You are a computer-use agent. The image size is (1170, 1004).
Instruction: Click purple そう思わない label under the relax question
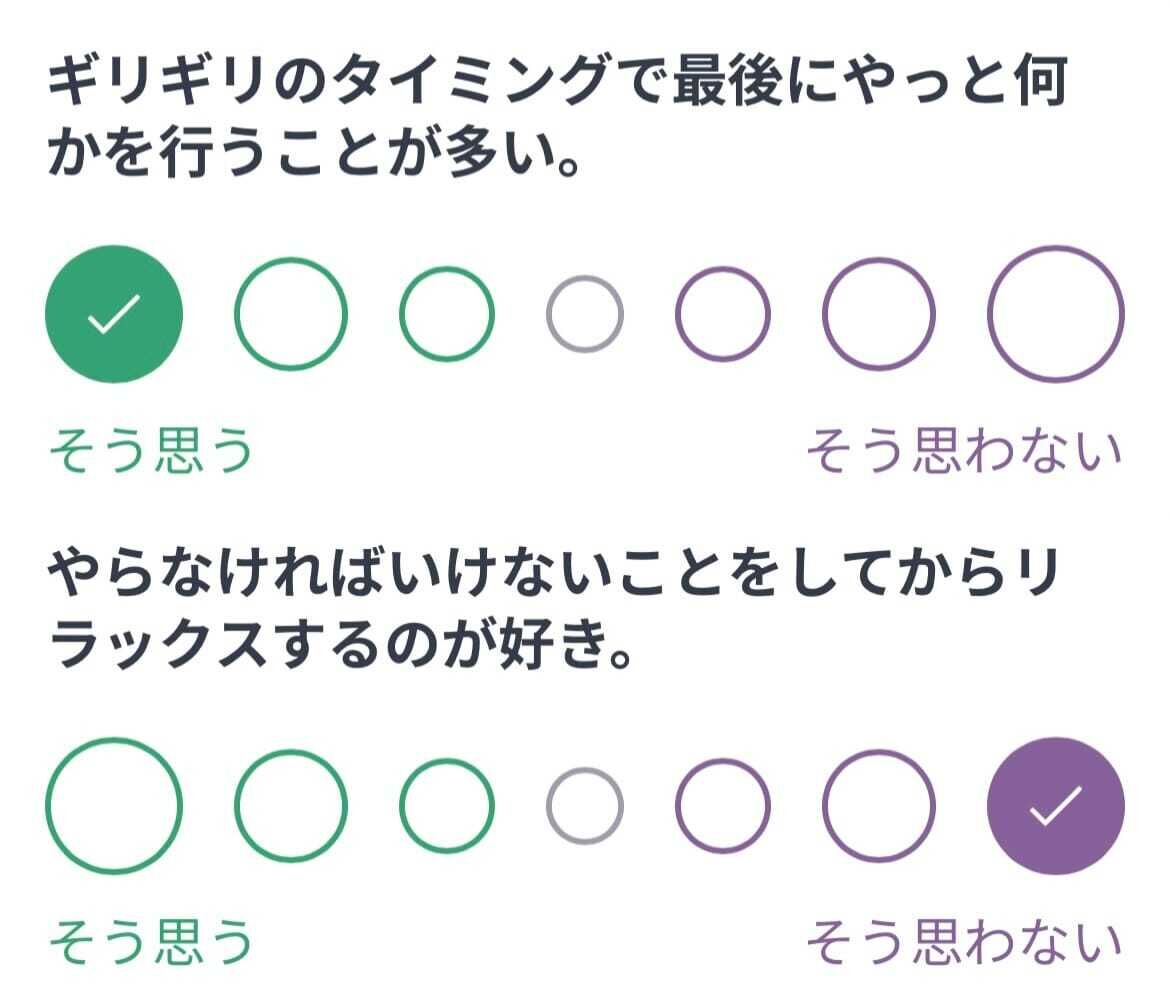[964, 942]
